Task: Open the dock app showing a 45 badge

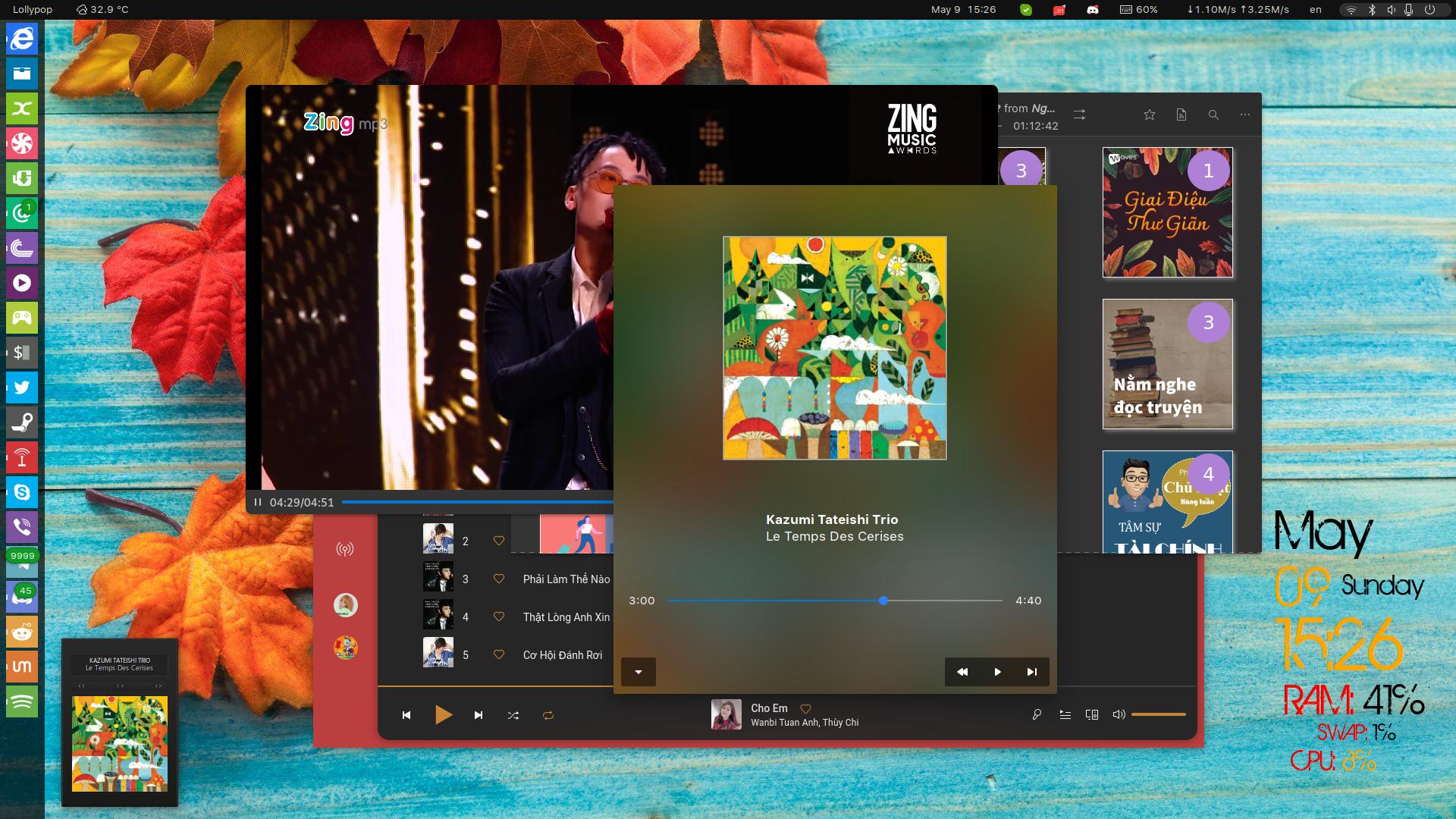Action: pos(22,597)
